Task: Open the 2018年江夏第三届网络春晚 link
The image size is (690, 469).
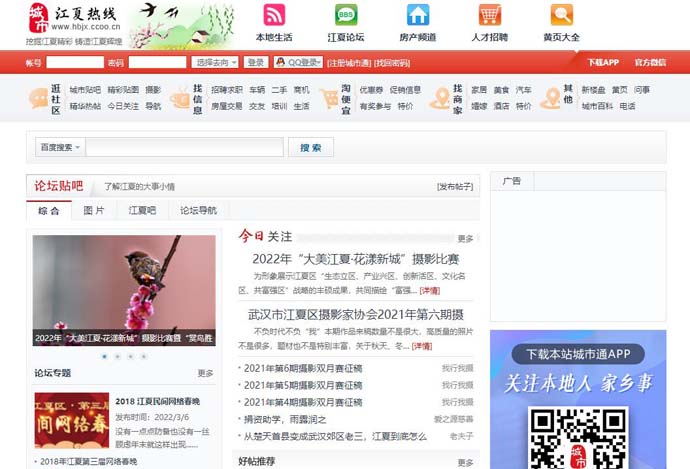Action: (x=88, y=462)
